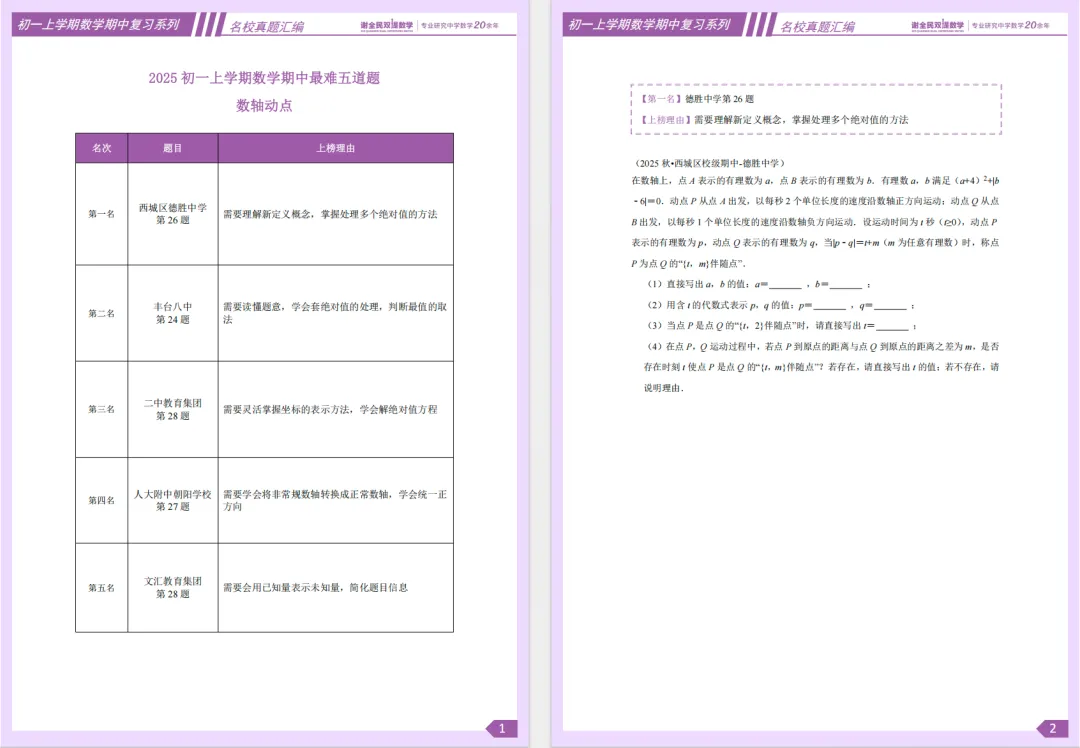Click the 谢金民双减数学 logo on page 2
Screen dimensions: 1080x748
[x=937, y=25]
